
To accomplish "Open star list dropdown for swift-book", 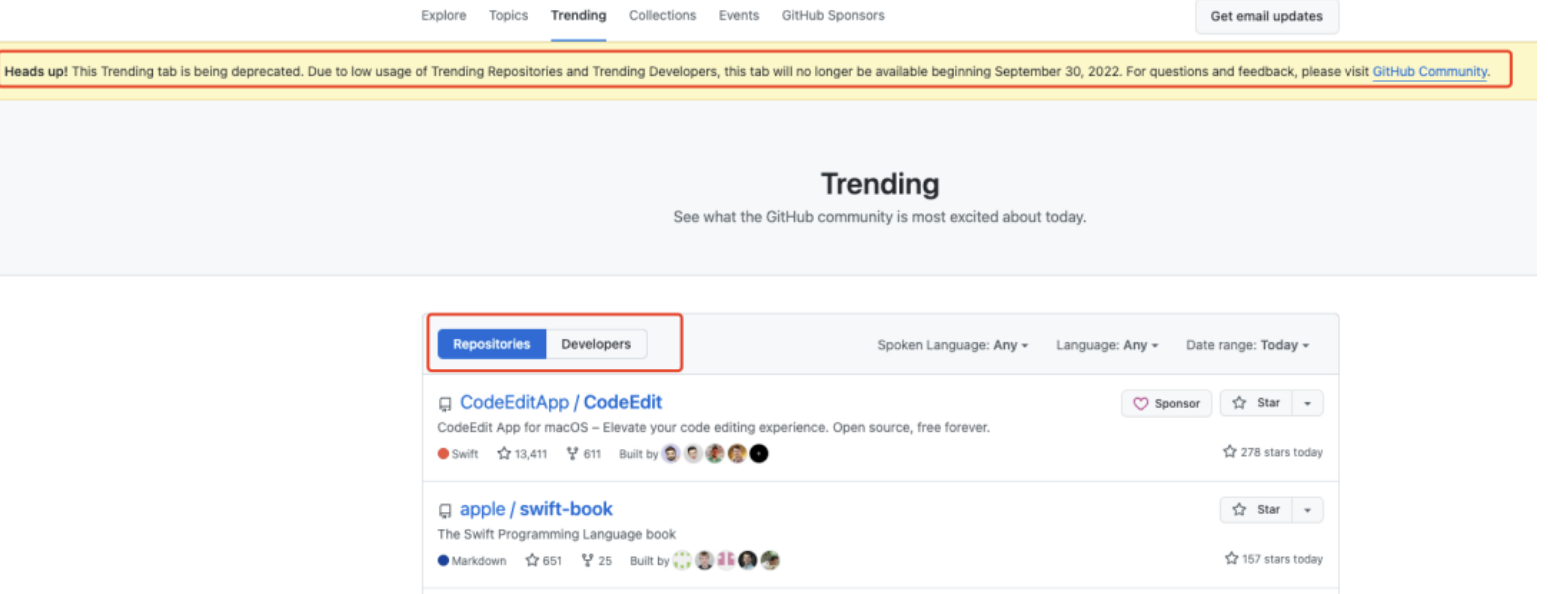I will coord(1308,510).
